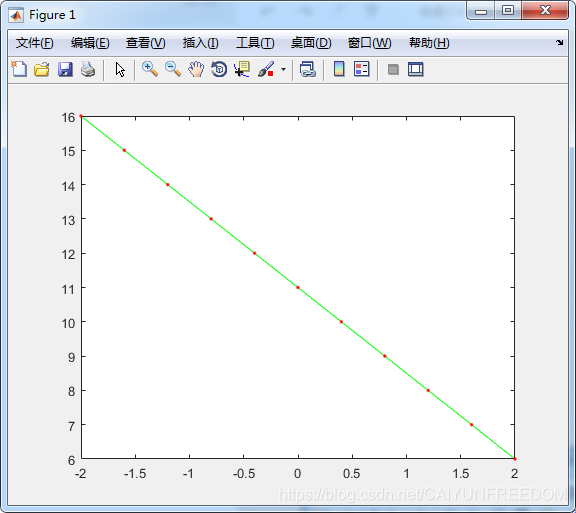This screenshot has height=513, width=576.
Task: Open a file using the folder icon
Action: click(42, 69)
